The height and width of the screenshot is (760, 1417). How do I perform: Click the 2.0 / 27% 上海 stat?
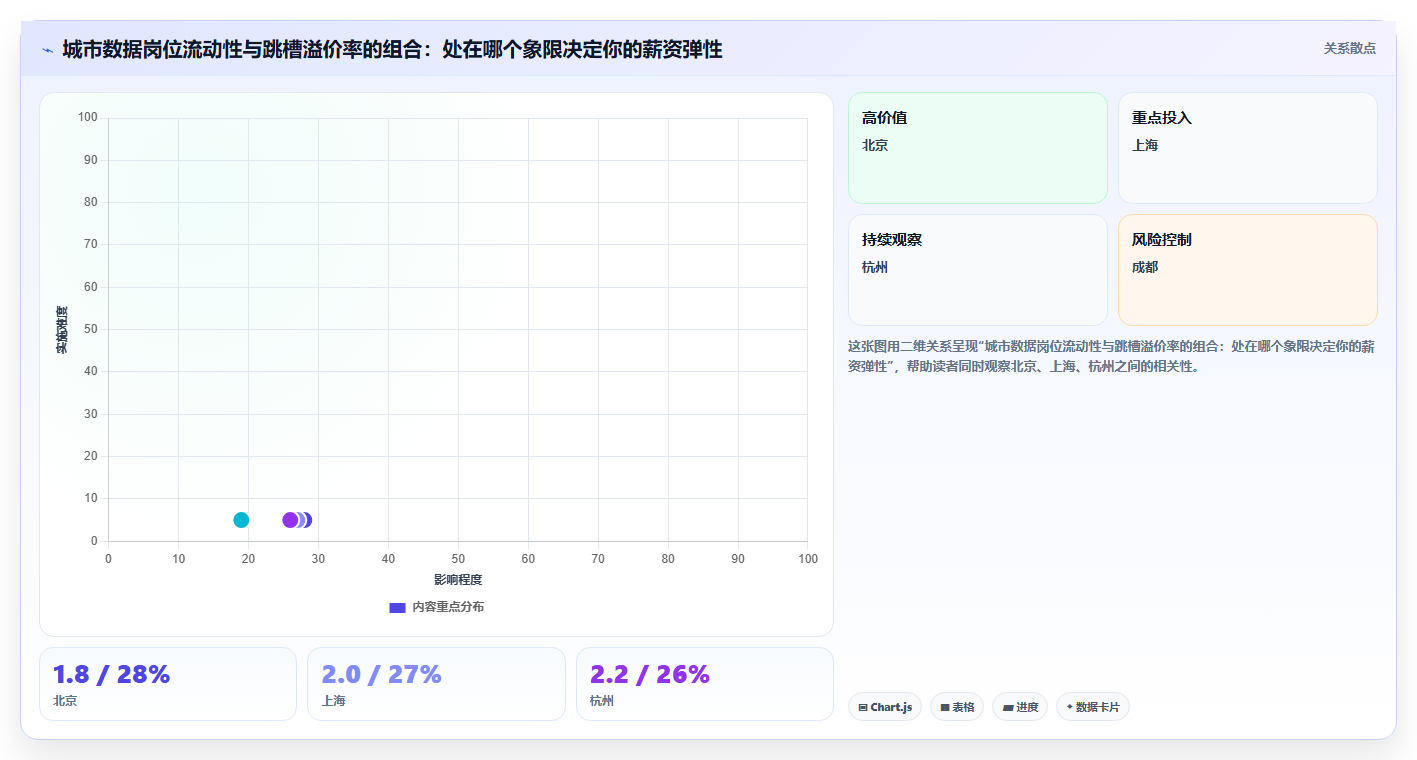(x=436, y=684)
